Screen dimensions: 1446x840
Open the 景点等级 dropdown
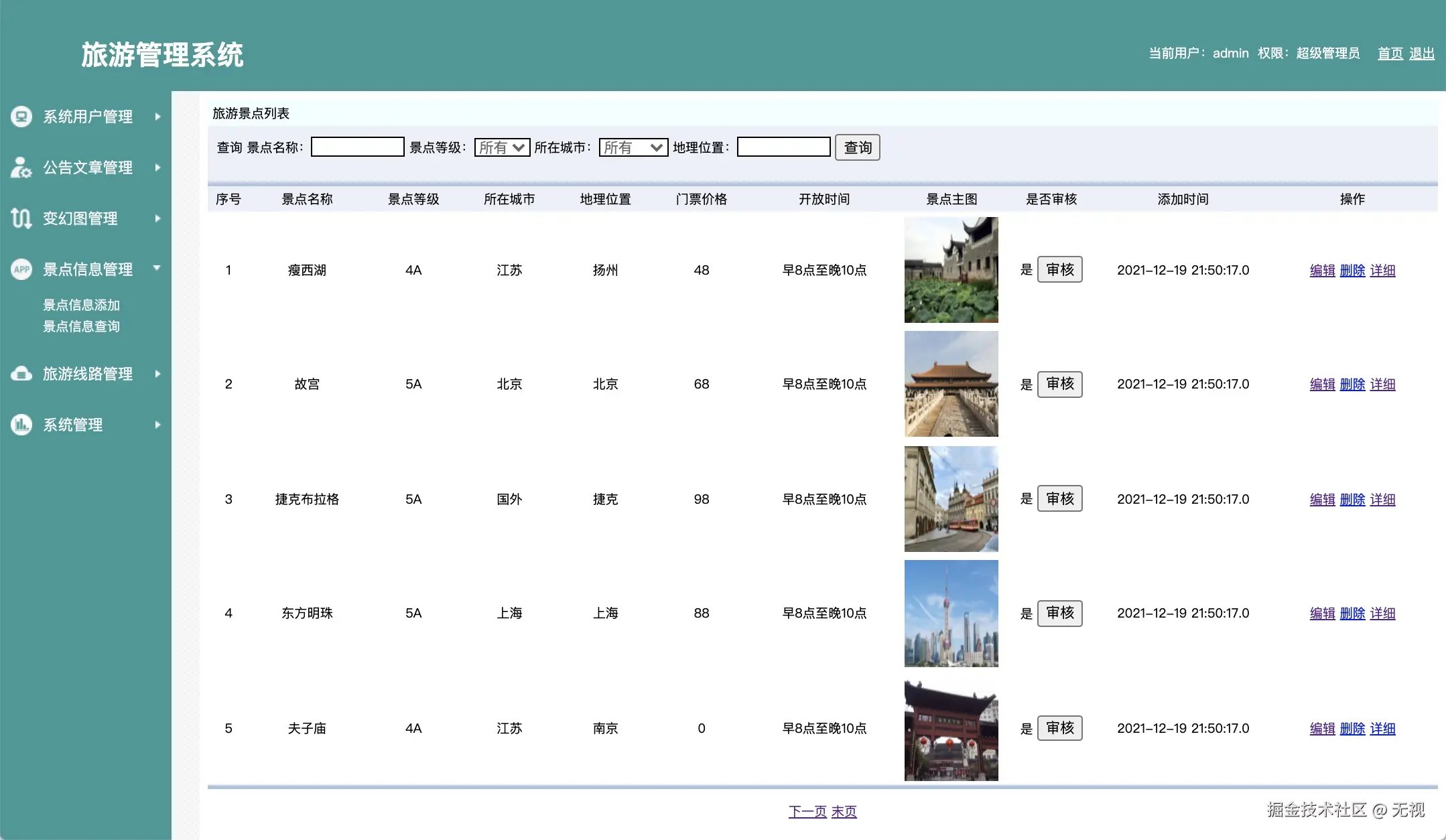point(502,147)
